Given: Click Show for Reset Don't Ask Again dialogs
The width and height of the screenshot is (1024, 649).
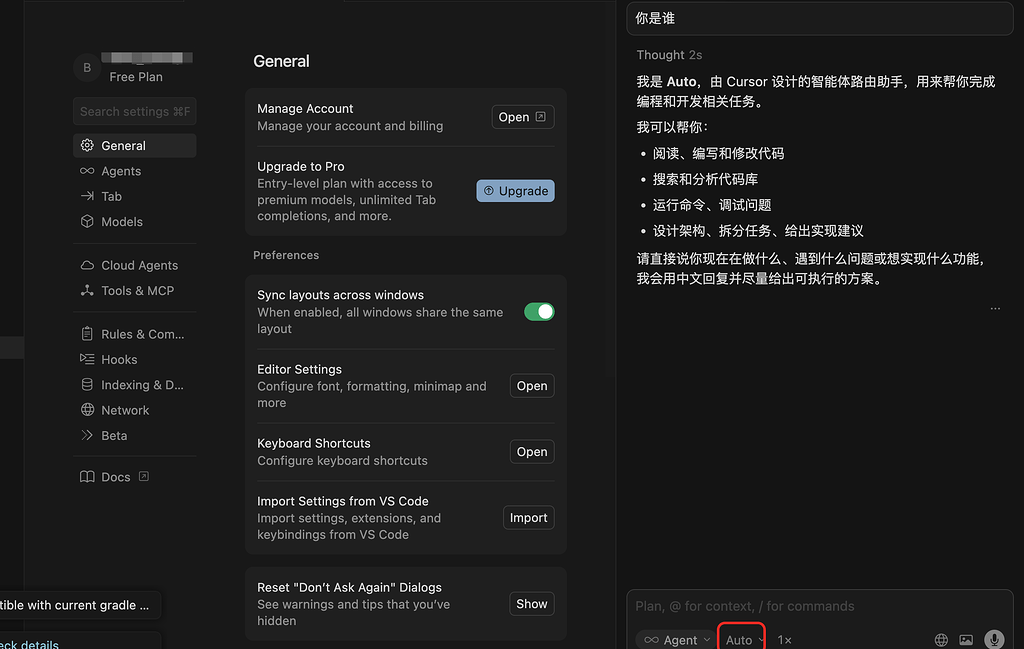Looking at the screenshot, I should (x=532, y=604).
